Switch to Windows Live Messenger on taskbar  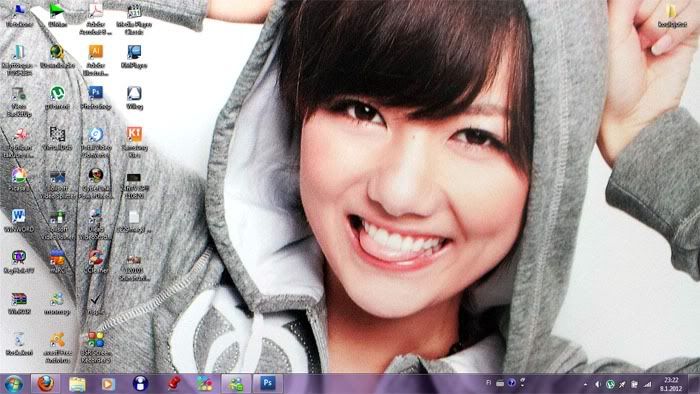point(236,384)
